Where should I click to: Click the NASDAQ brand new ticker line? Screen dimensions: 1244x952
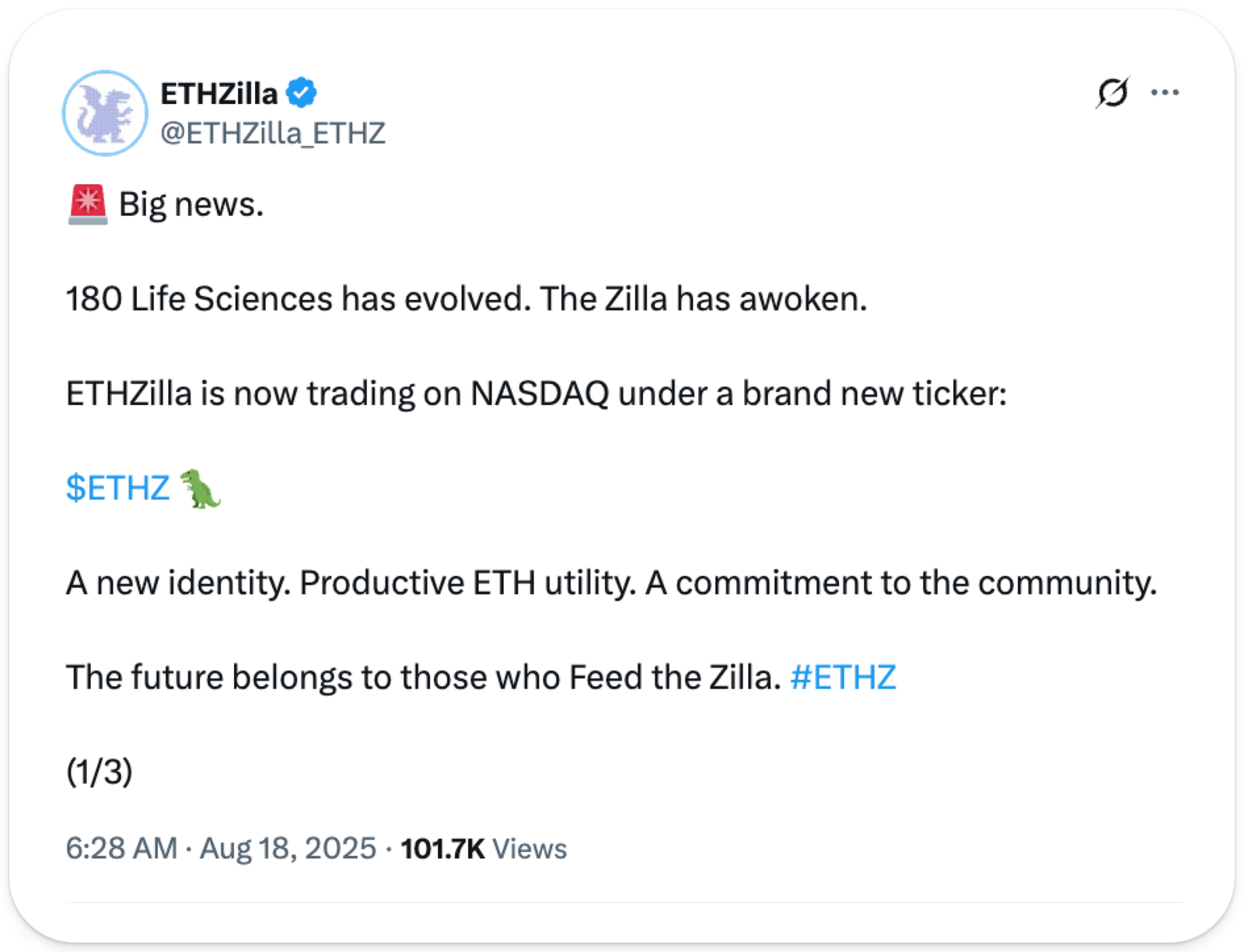pyautogui.click(x=536, y=394)
